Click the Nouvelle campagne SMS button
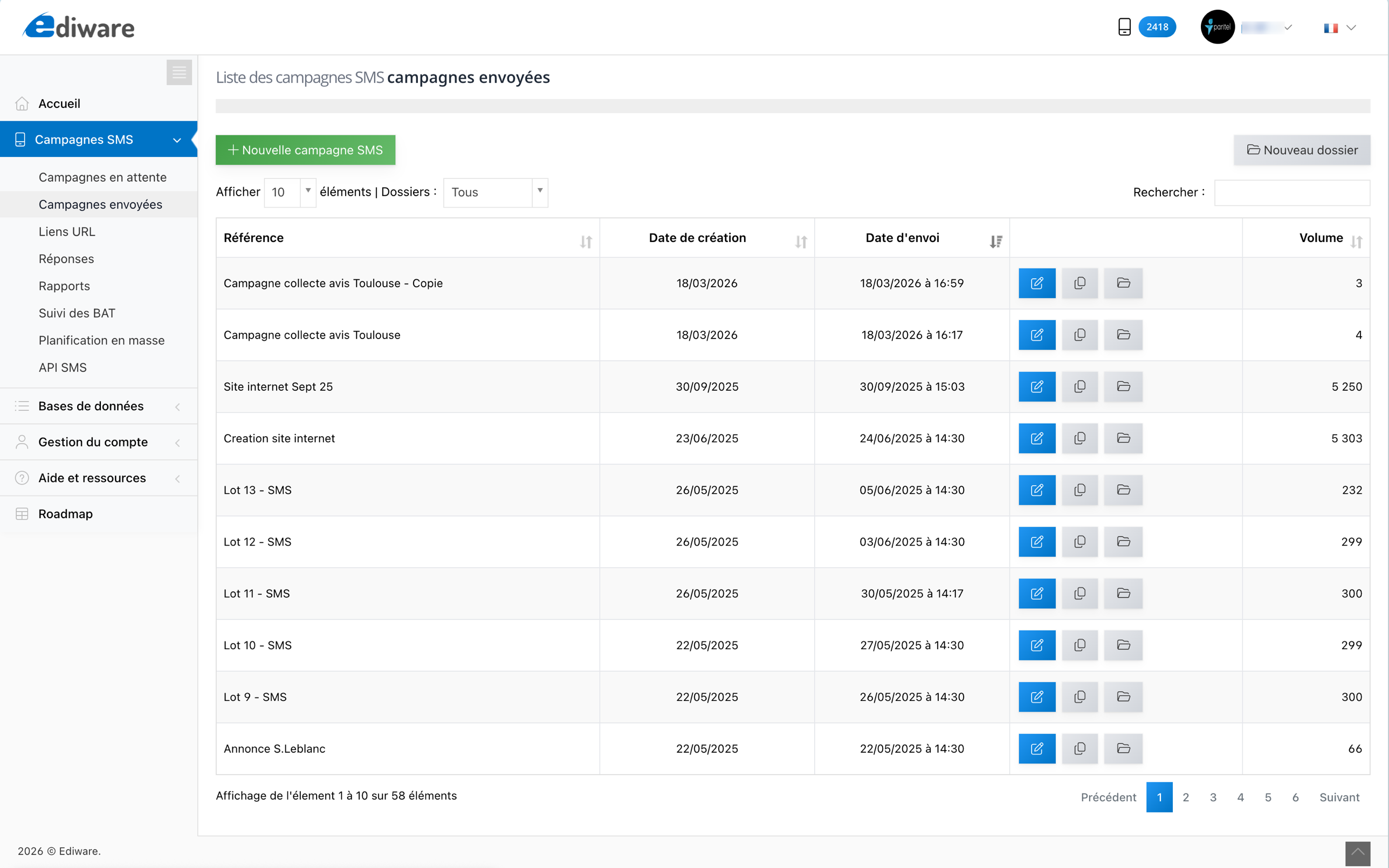 click(x=305, y=150)
